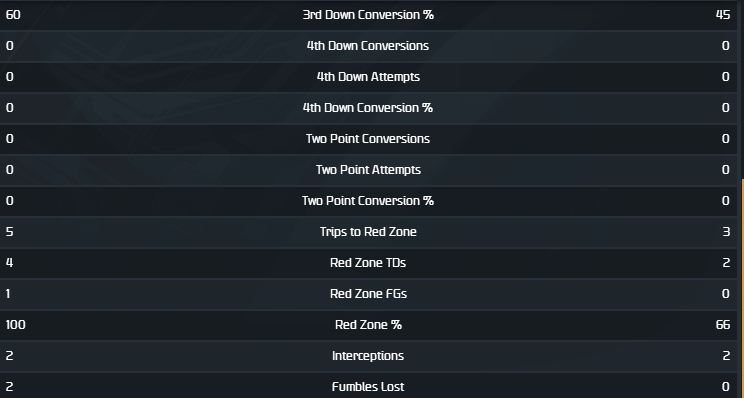This screenshot has height=398, width=744.
Task: Click the 4th Down Attempts label
Action: (x=368, y=77)
